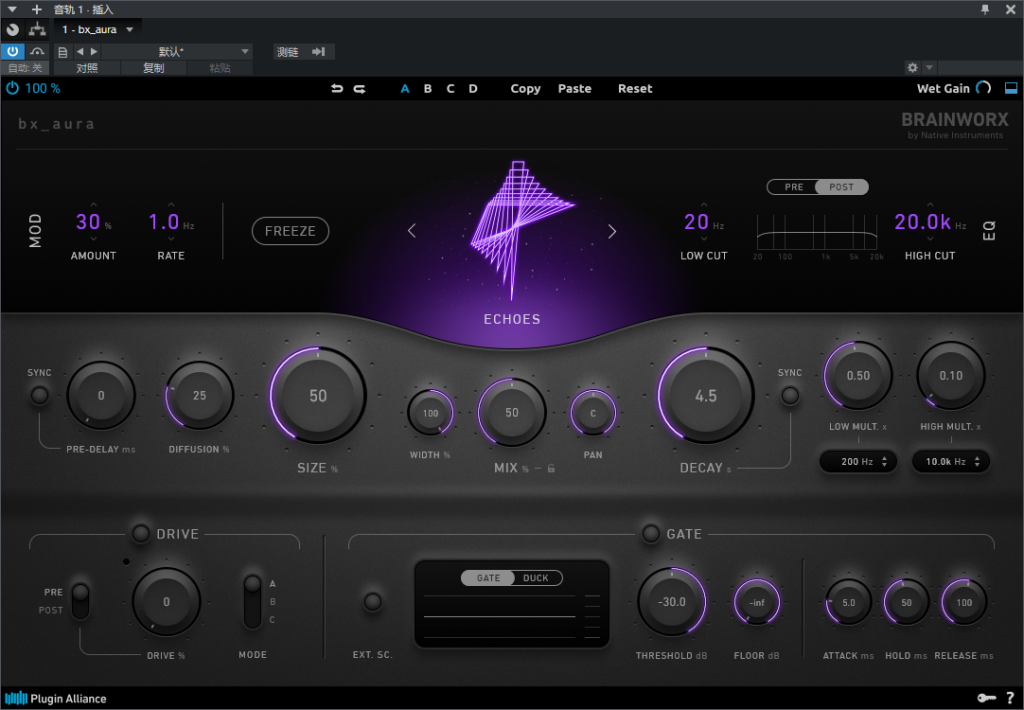Click the Wet Gain knob icon
Image resolution: width=1024 pixels, height=710 pixels.
tap(984, 88)
